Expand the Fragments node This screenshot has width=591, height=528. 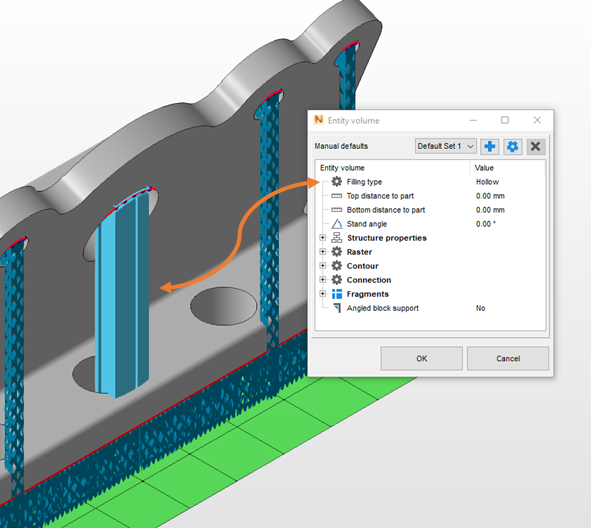tap(323, 294)
